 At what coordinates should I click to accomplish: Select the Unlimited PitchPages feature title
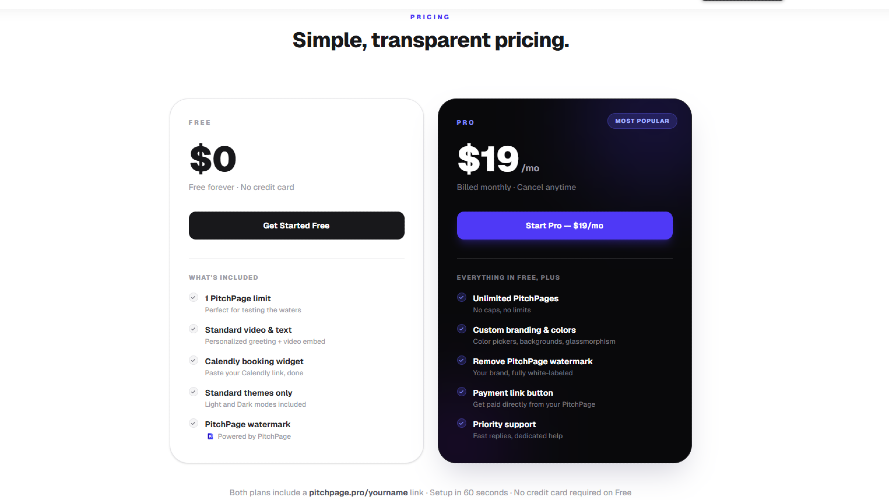(x=515, y=298)
